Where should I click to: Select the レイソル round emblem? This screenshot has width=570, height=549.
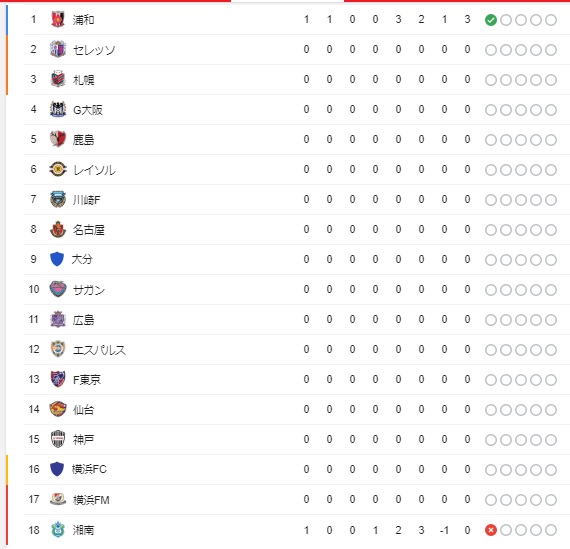pyautogui.click(x=58, y=169)
